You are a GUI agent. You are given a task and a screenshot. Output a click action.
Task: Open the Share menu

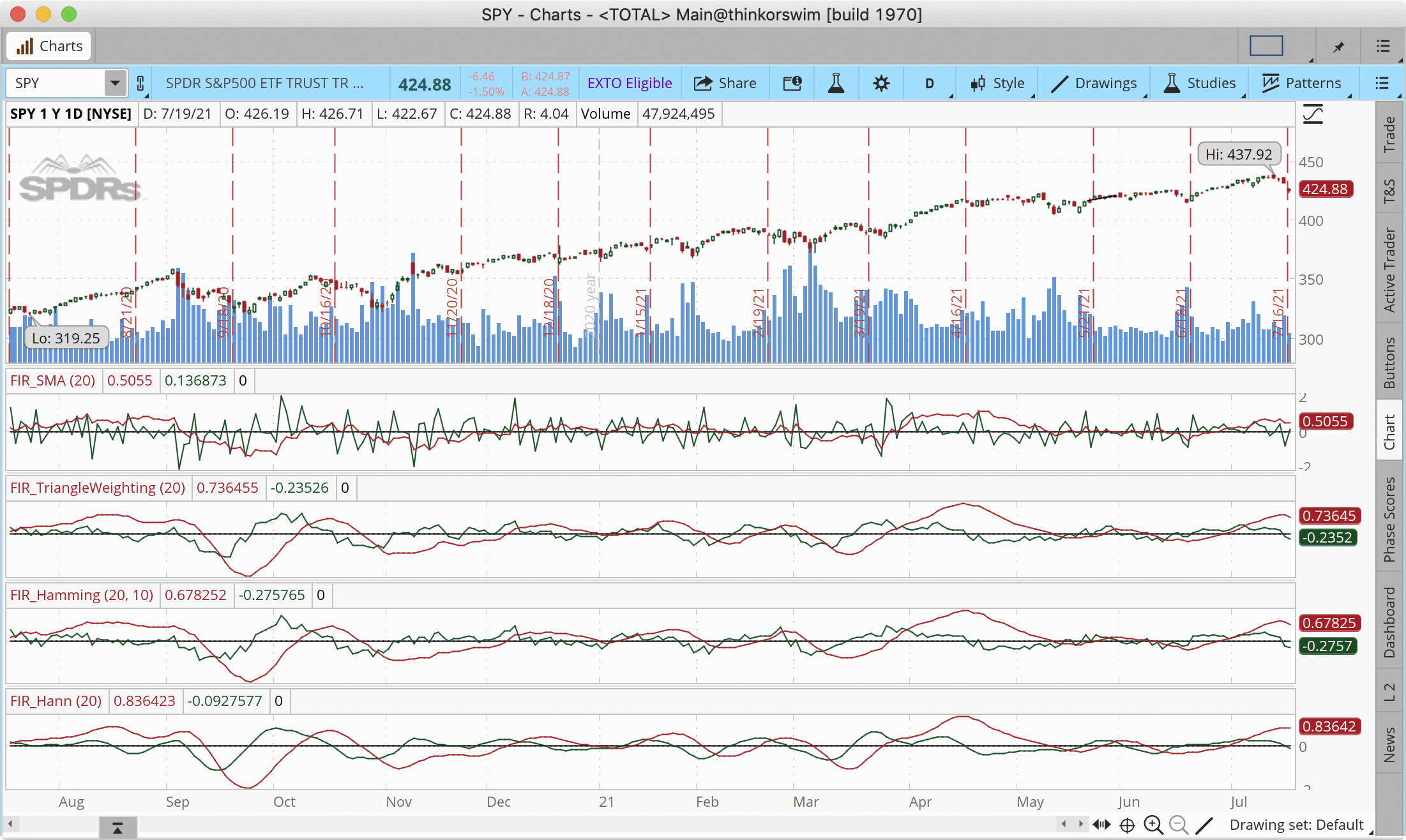tap(725, 83)
